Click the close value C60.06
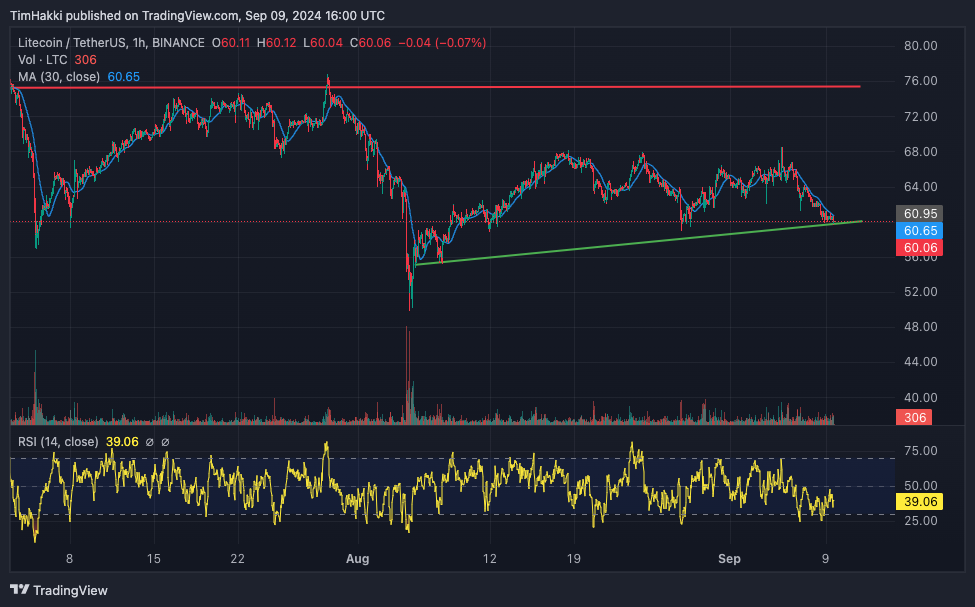Screen dimensions: 975x607 tap(370, 43)
